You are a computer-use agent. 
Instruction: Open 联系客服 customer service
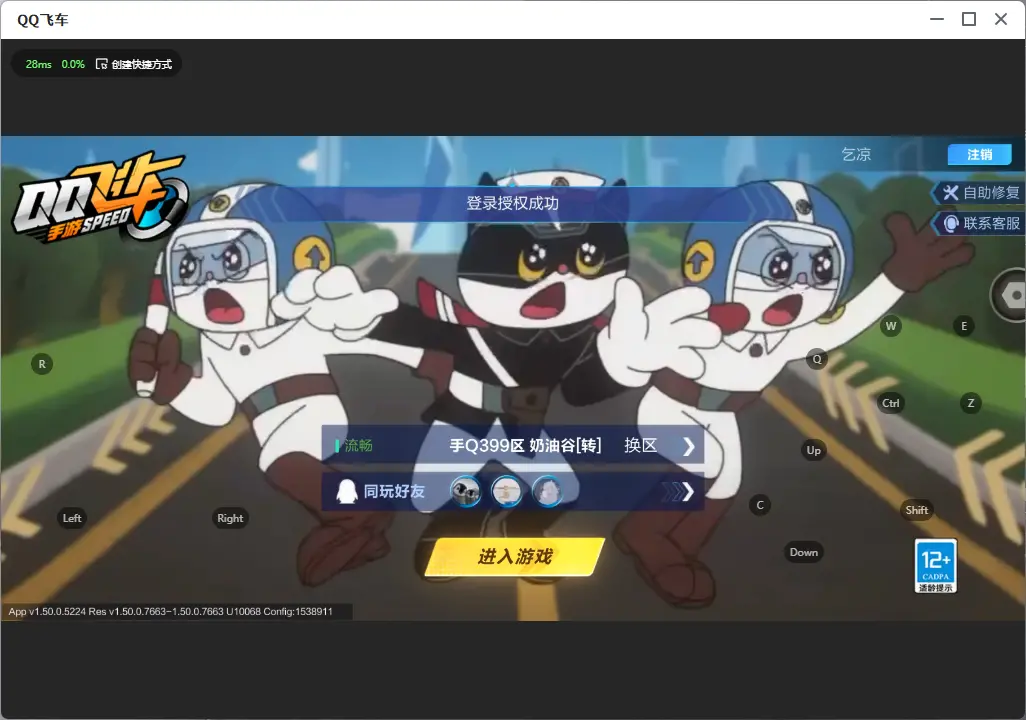tap(980, 223)
